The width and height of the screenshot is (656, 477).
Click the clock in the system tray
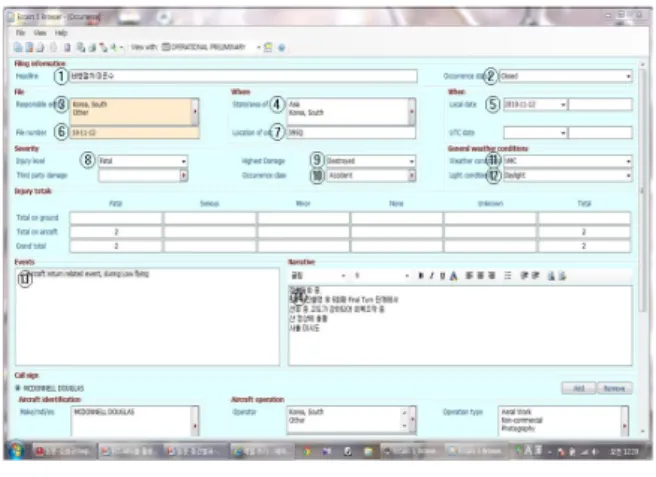624,452
